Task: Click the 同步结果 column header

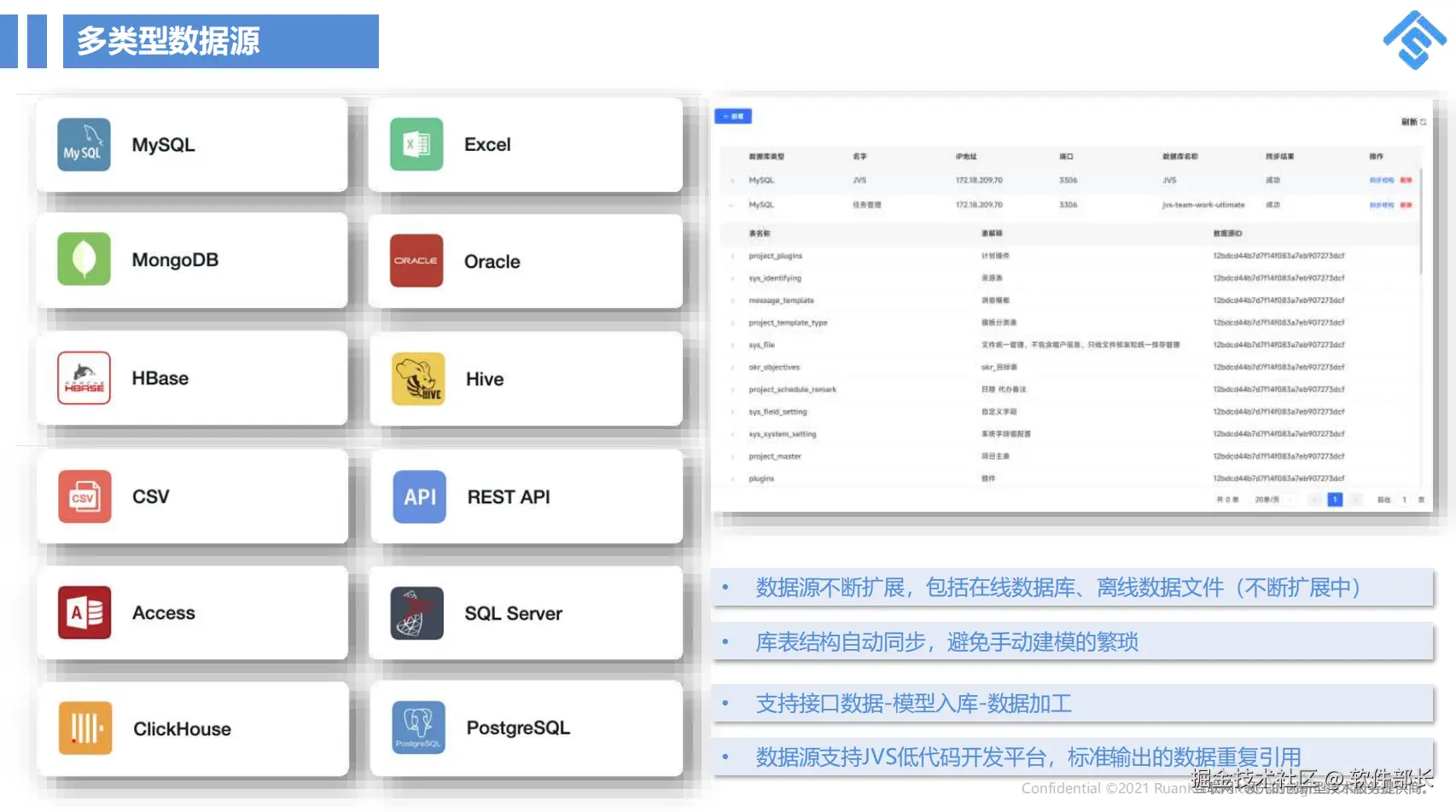Action: 1280,157
